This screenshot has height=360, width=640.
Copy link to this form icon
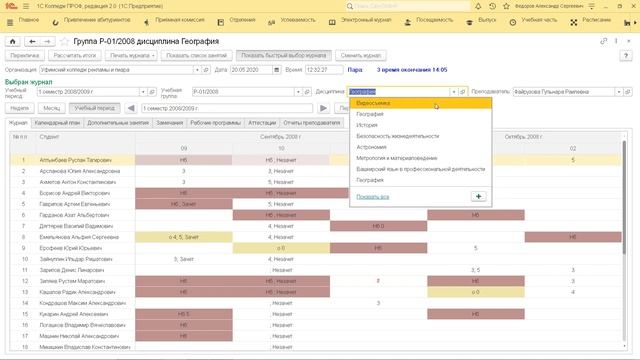point(603,41)
